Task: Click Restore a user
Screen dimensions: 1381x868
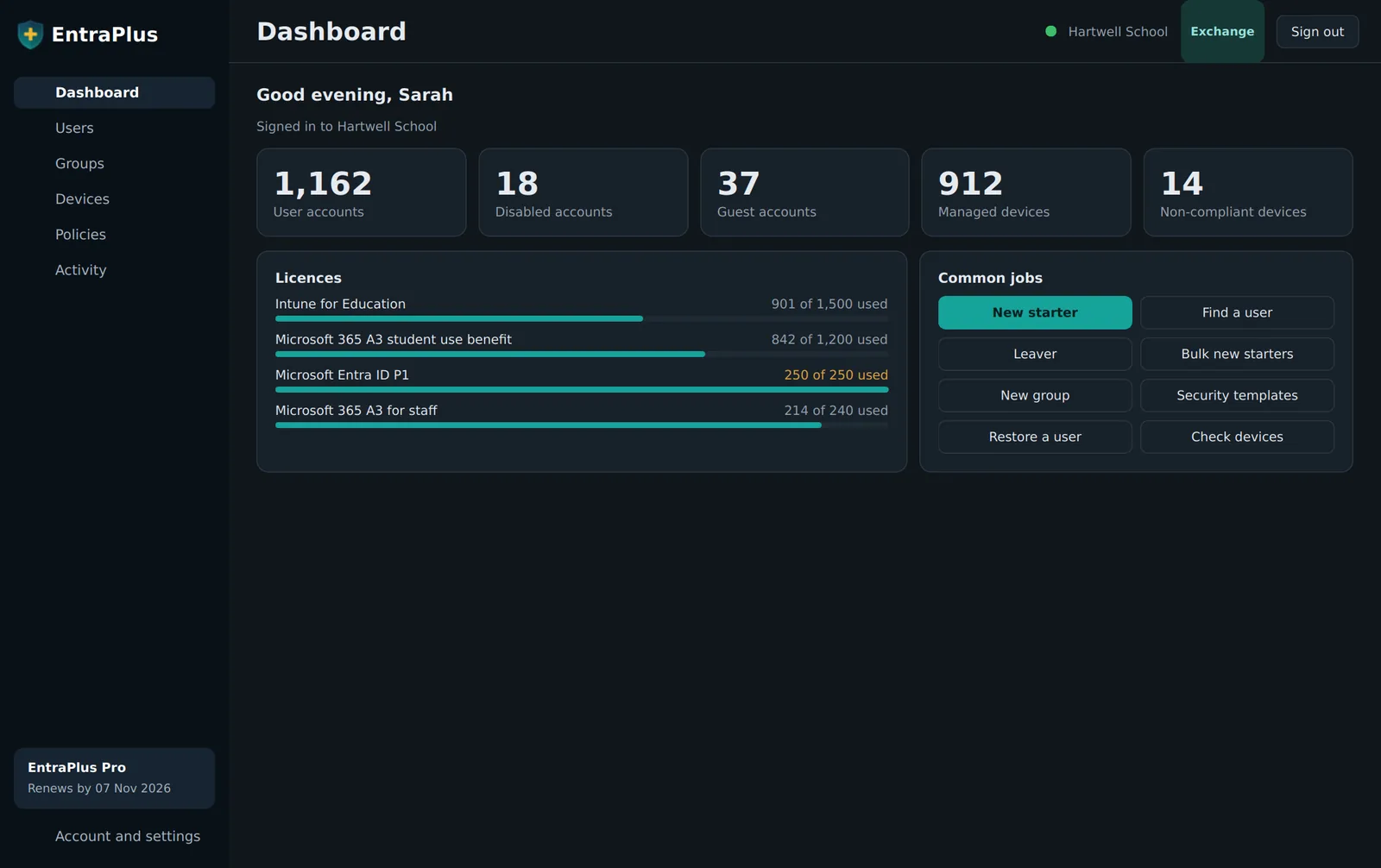Action: tap(1035, 437)
